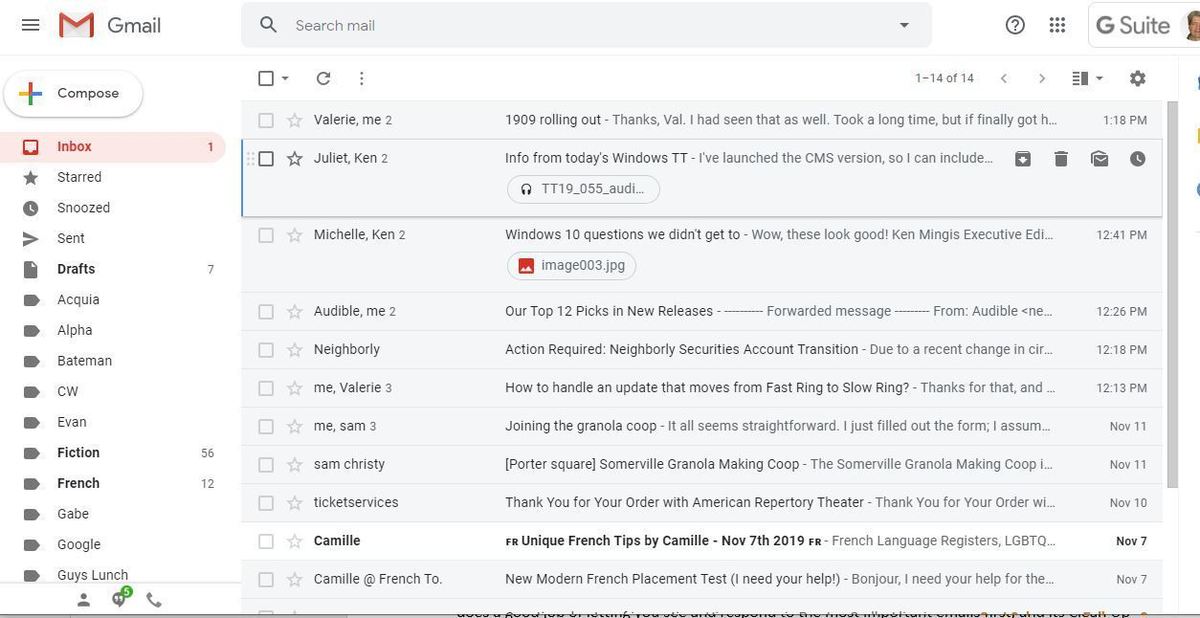
Task: Open the main menu hamburger icon
Action: click(30, 25)
